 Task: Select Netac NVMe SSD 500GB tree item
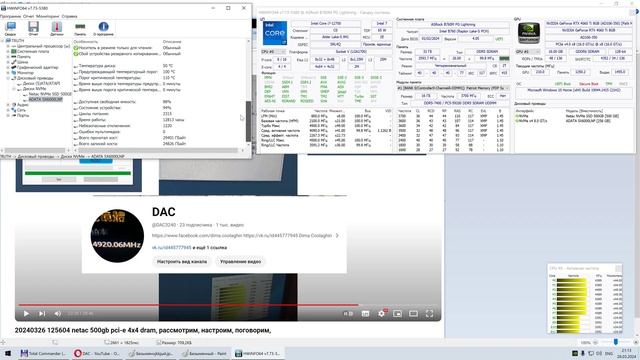click(50, 94)
